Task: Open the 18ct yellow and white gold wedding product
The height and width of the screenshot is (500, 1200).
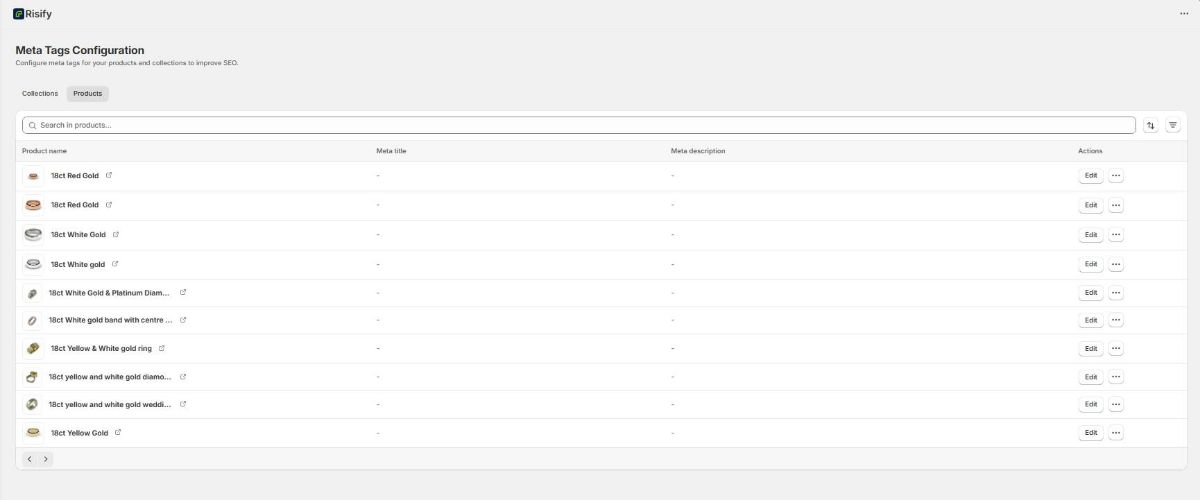Action: tap(110, 405)
